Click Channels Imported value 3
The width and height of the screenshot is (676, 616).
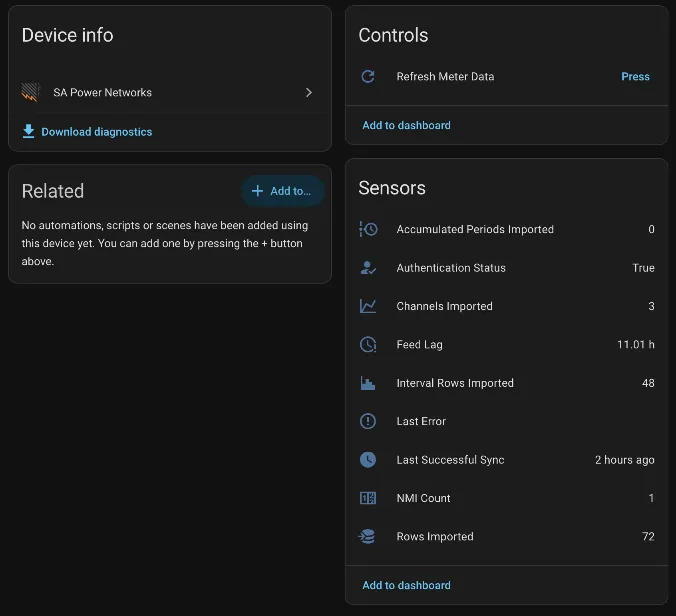click(651, 306)
